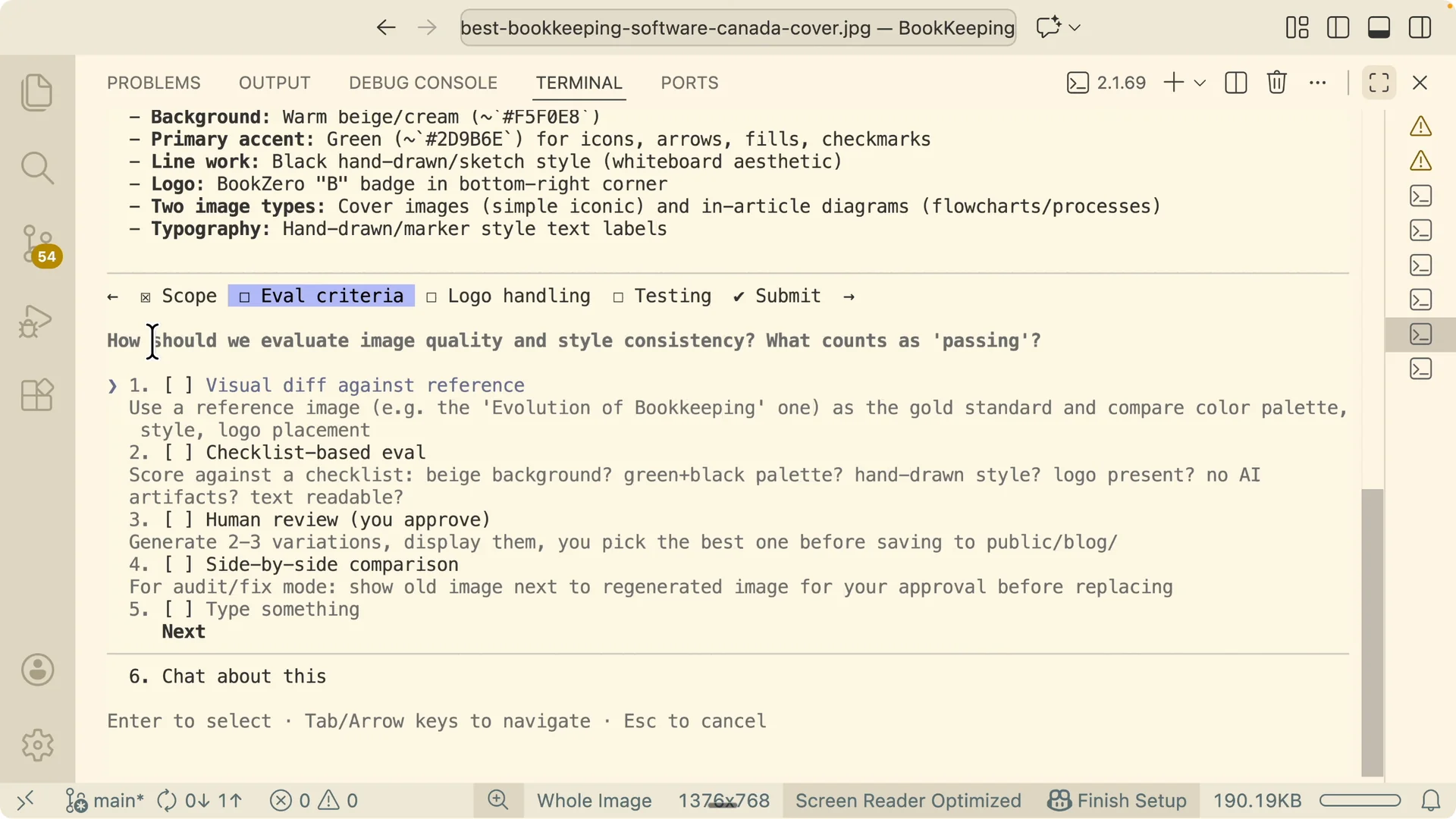Restore the maximized panel size
The width and height of the screenshot is (1456, 819).
[x=1379, y=83]
